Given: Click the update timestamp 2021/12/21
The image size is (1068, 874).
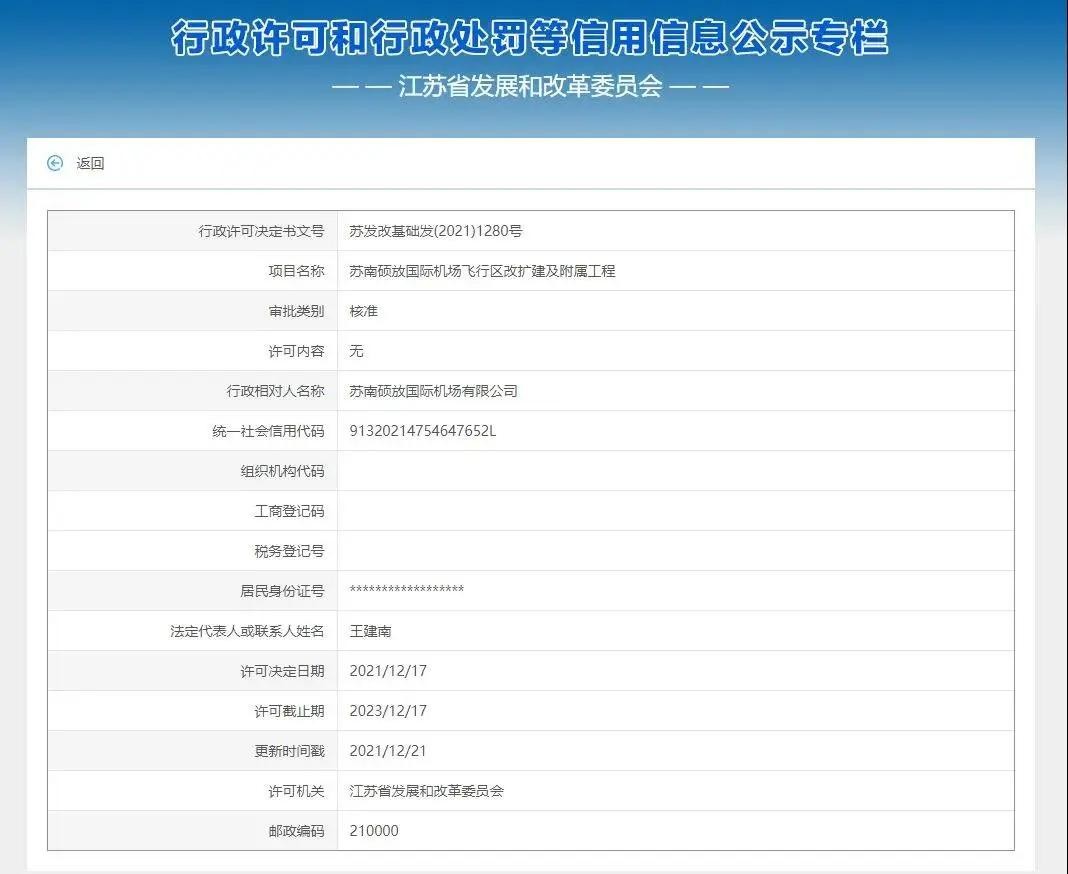Looking at the screenshot, I should pos(388,751).
